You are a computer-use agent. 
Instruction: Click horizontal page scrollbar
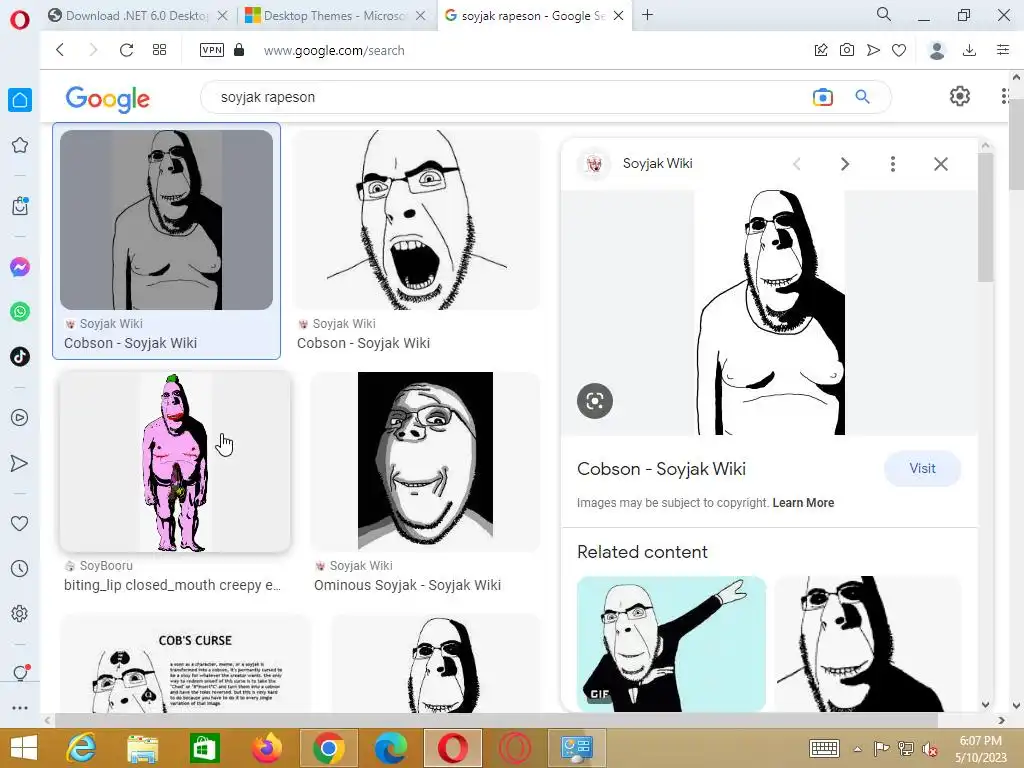496,720
